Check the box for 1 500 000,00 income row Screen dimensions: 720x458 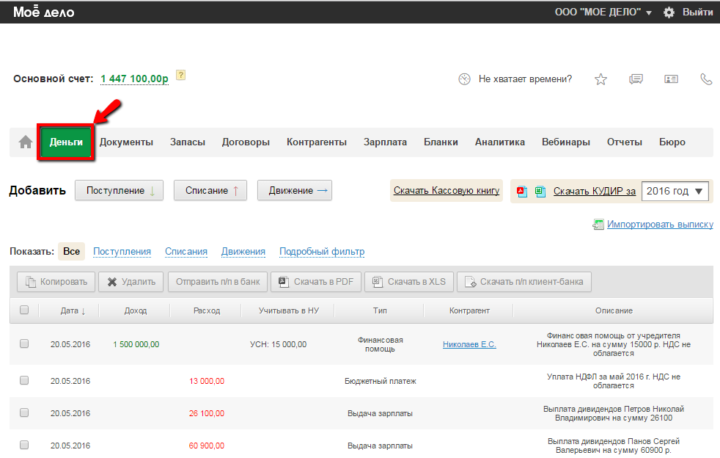(24, 344)
